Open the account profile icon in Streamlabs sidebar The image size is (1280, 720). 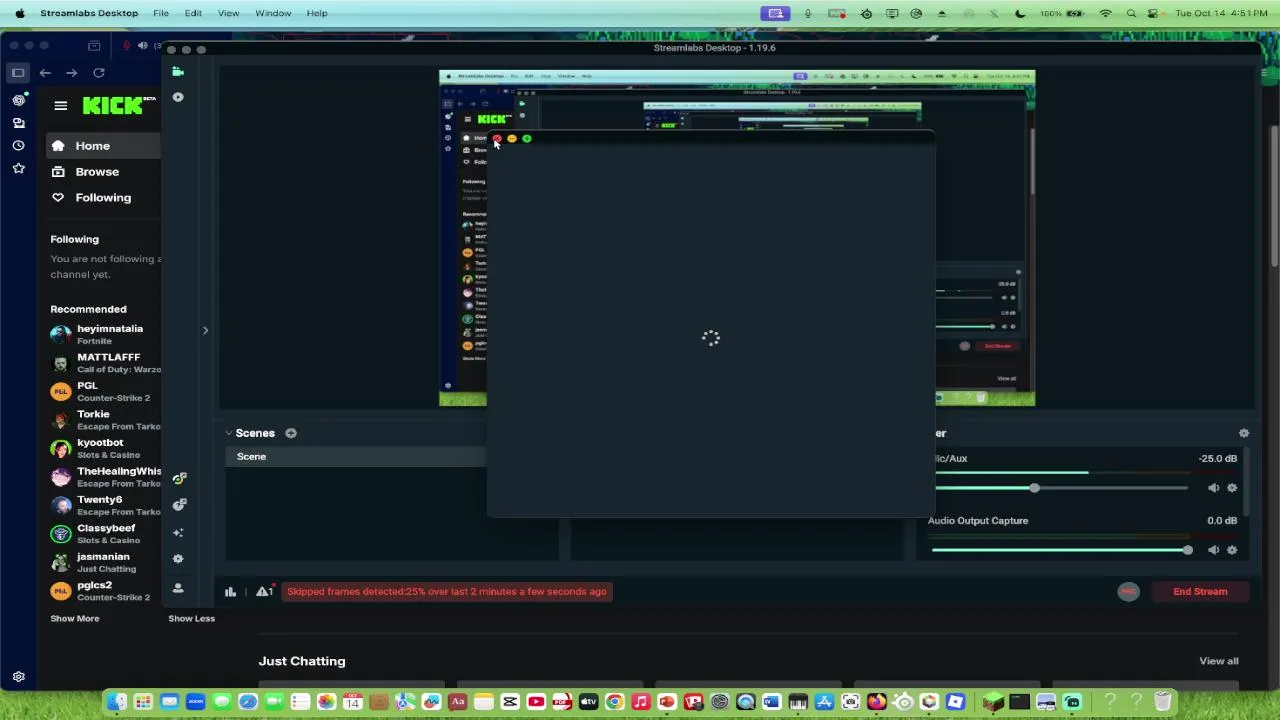coord(178,588)
